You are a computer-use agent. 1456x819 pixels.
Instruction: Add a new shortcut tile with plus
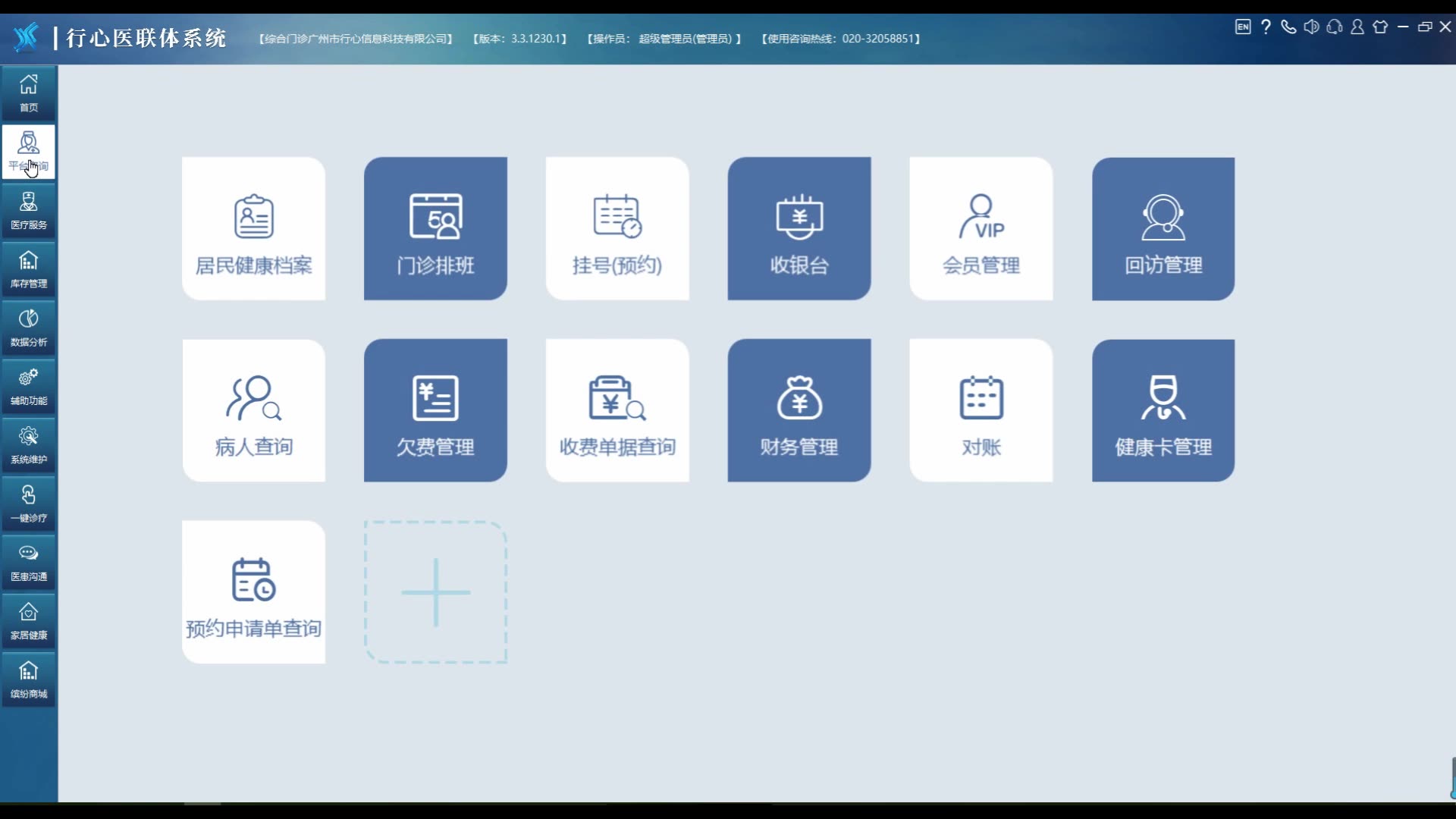tap(435, 592)
